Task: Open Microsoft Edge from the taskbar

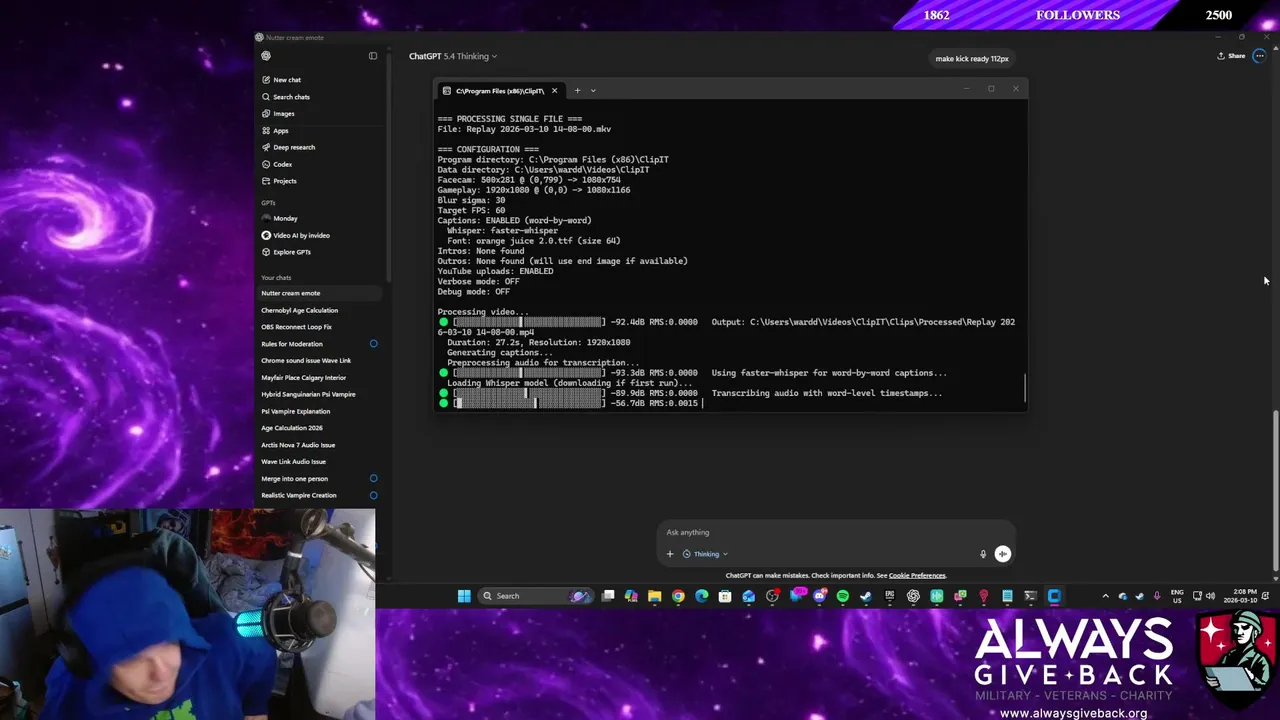Action: tap(701, 596)
